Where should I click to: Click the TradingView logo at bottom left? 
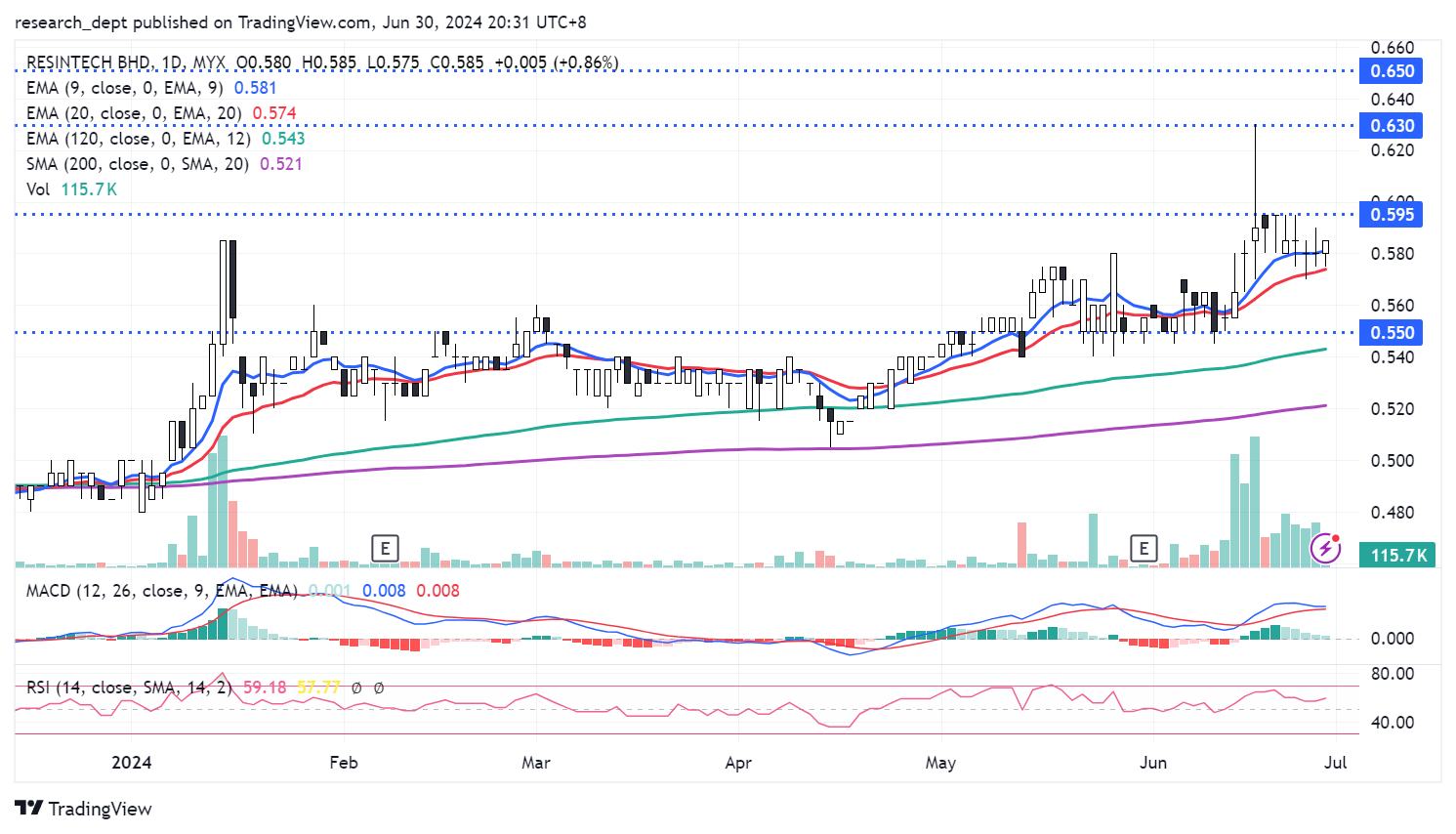tap(84, 809)
